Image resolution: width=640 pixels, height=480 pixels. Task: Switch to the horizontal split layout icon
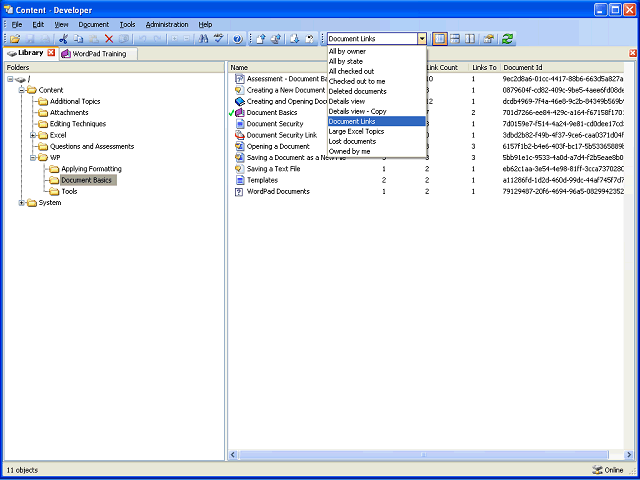coord(455,39)
